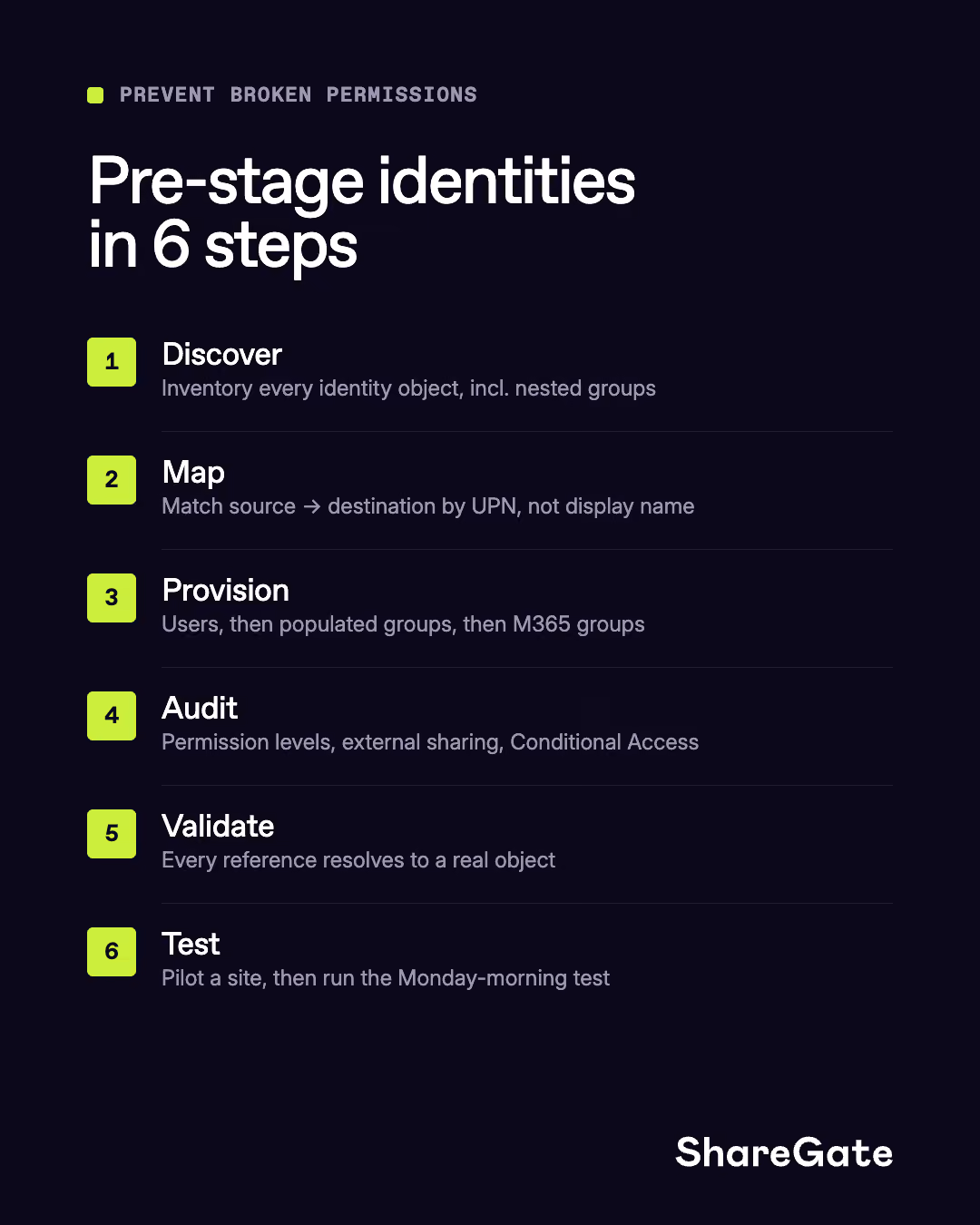Click the 'Prevent Broken Permissions' label

click(x=298, y=95)
